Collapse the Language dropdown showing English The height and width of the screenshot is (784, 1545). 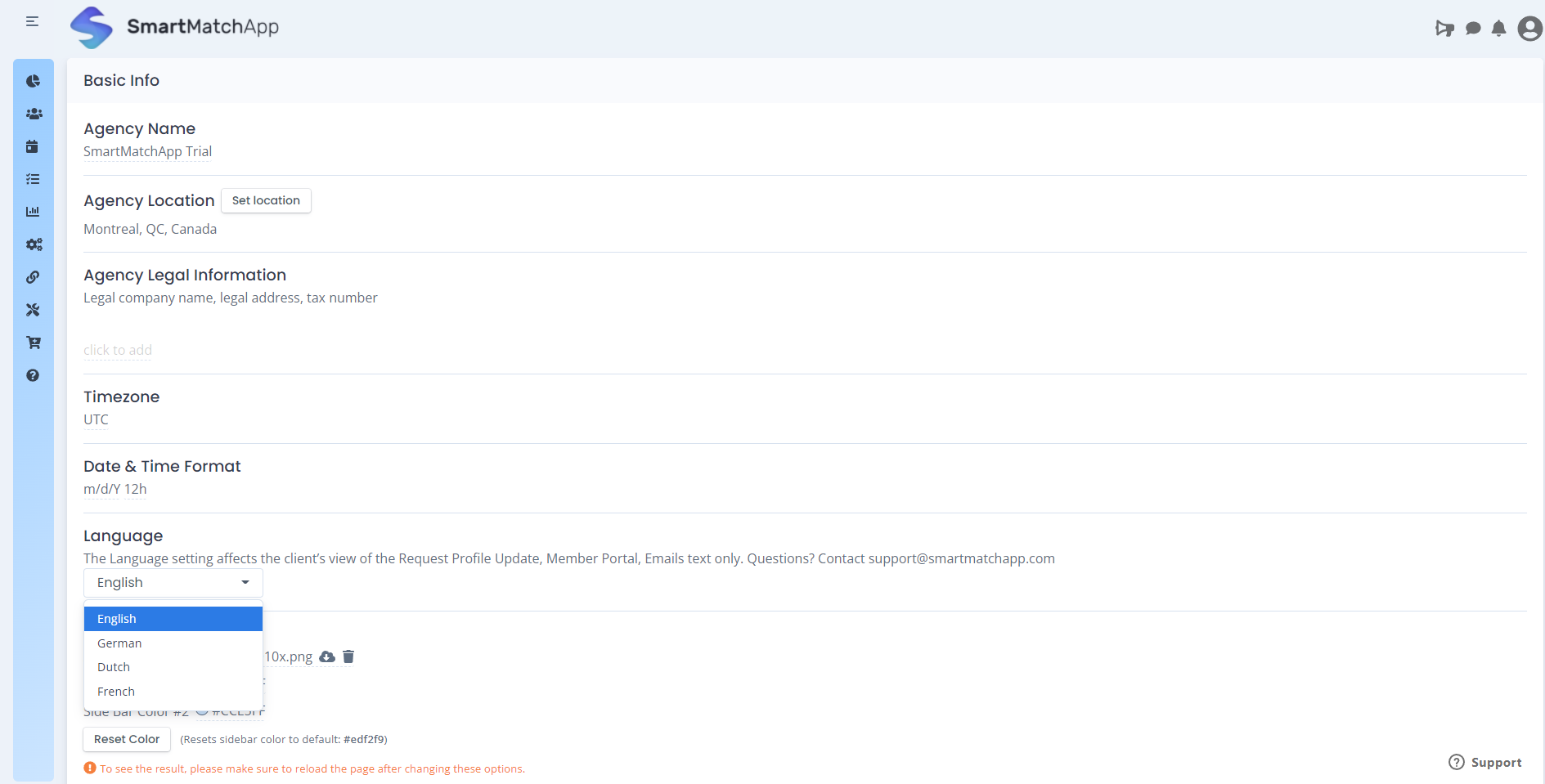tap(173, 583)
